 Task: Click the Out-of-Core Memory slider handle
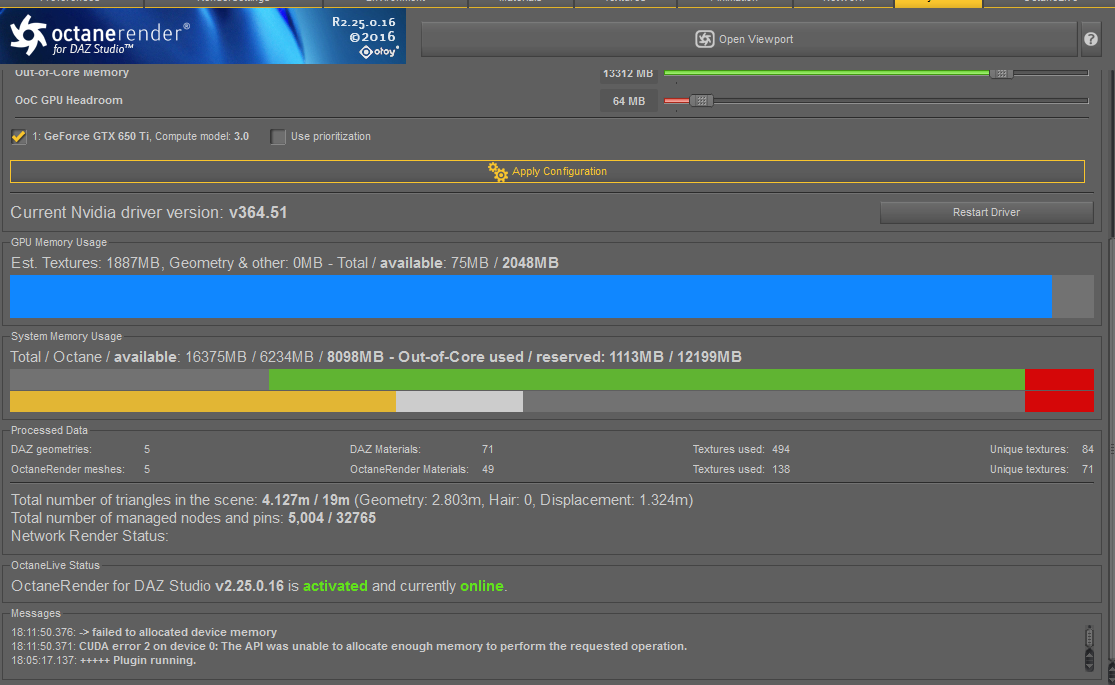[1001, 73]
